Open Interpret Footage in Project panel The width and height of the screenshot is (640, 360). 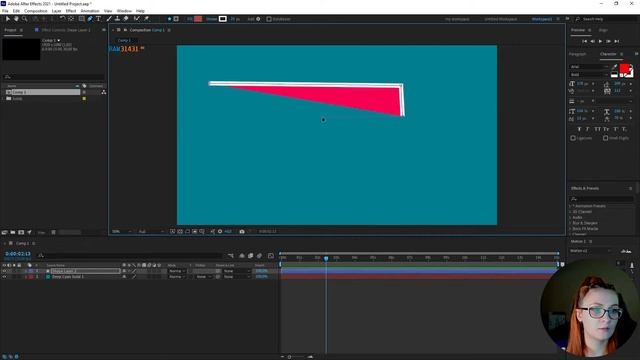4,232
